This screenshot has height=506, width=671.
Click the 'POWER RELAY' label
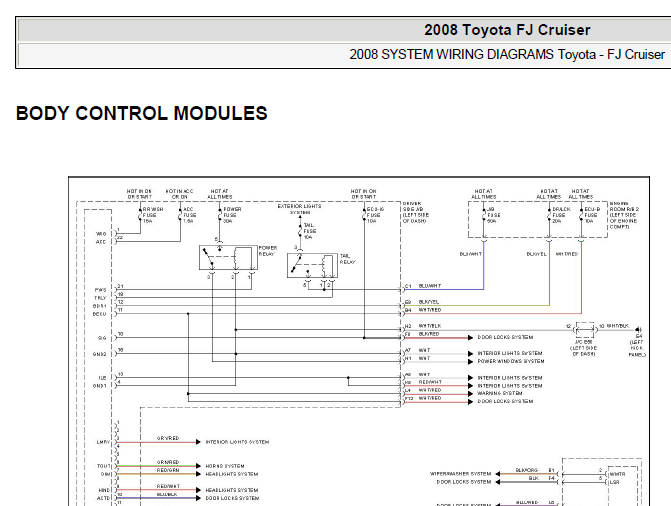pos(268,251)
